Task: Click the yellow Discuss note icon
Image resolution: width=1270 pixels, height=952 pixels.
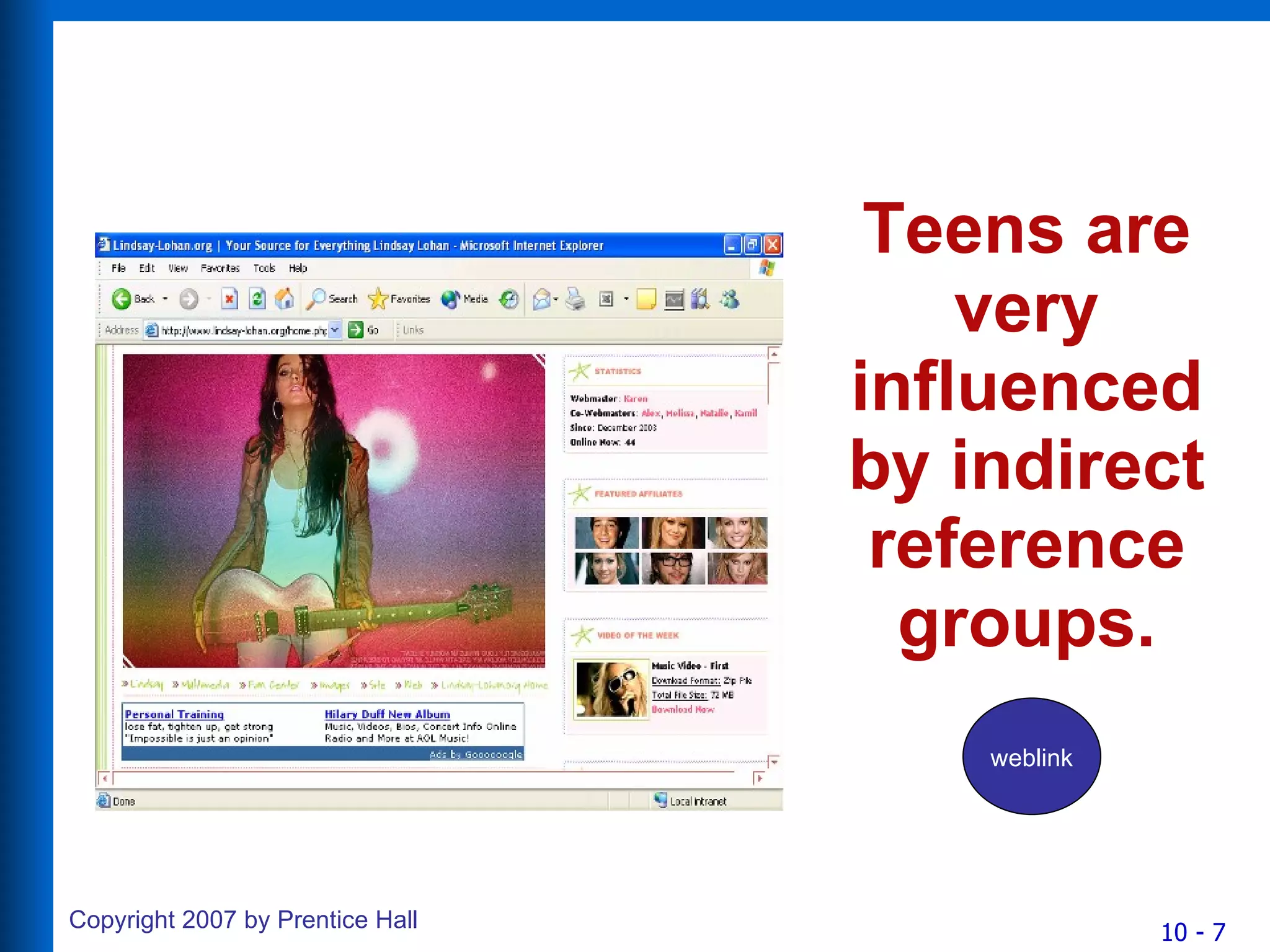Action: click(x=646, y=299)
